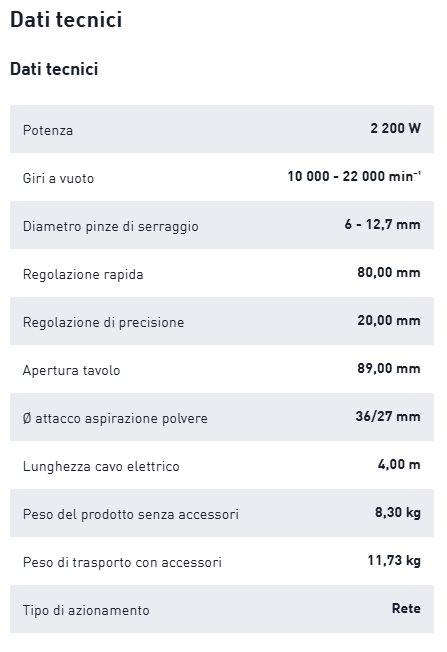447x652 pixels.
Task: Select 'Regolazione di precisione' label
Action: pyautogui.click(x=104, y=322)
